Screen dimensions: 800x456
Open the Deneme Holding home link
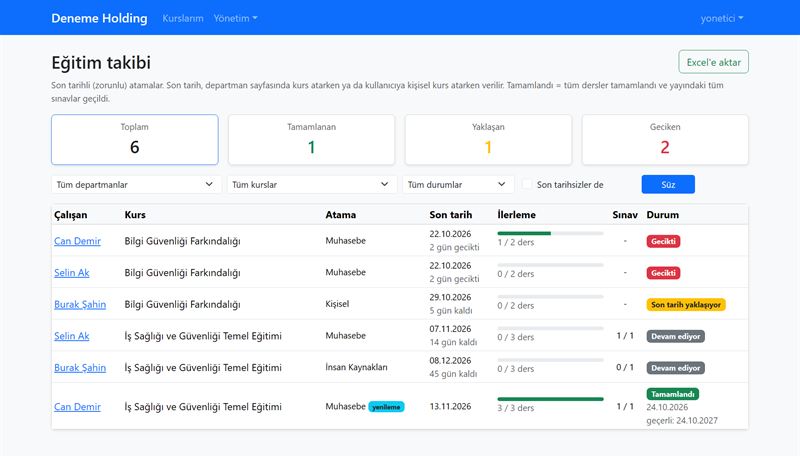click(x=99, y=18)
